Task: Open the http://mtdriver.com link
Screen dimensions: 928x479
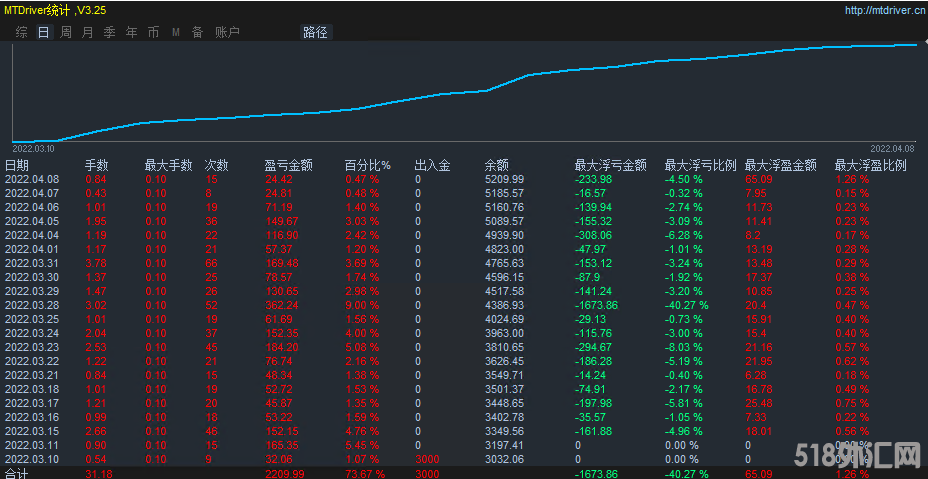Action: click(880, 11)
